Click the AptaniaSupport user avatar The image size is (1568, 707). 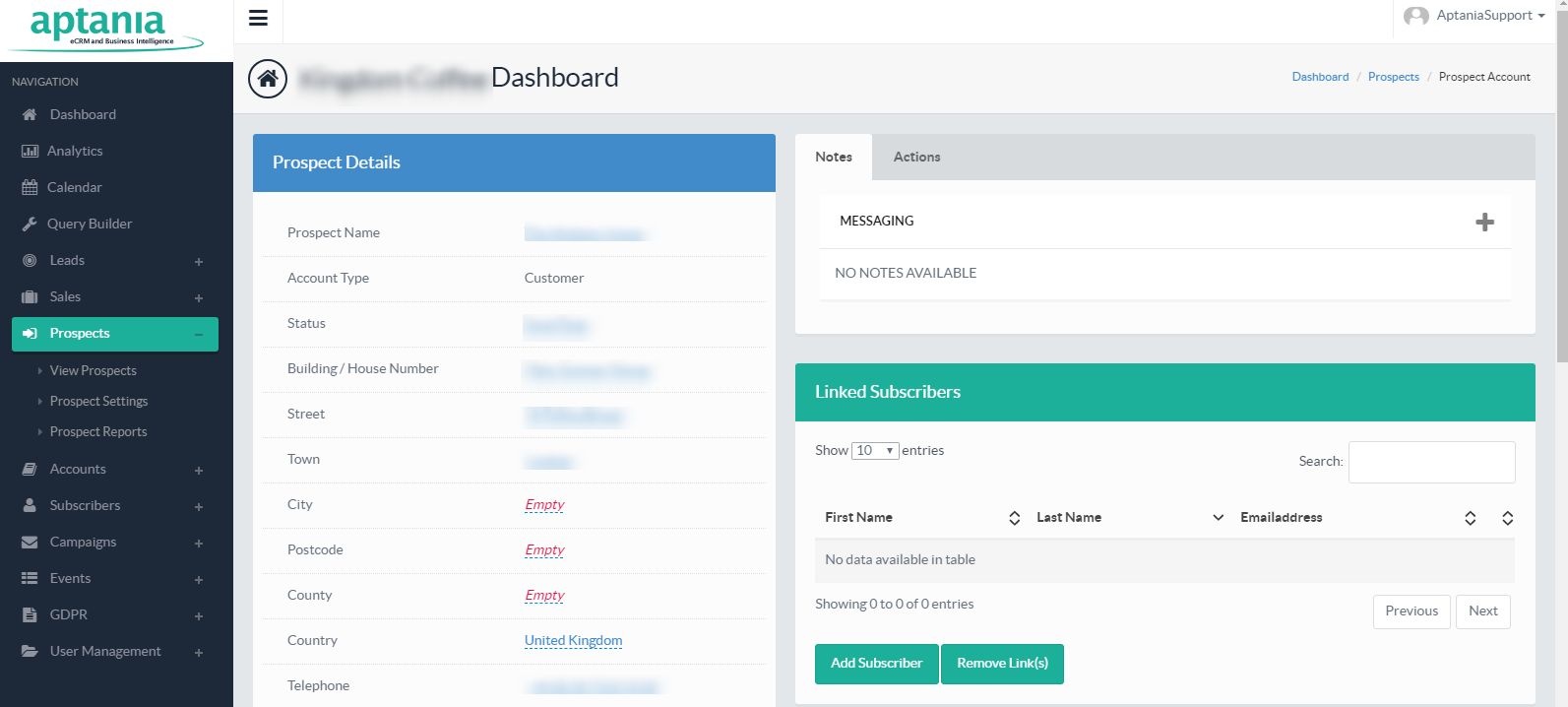(1415, 16)
